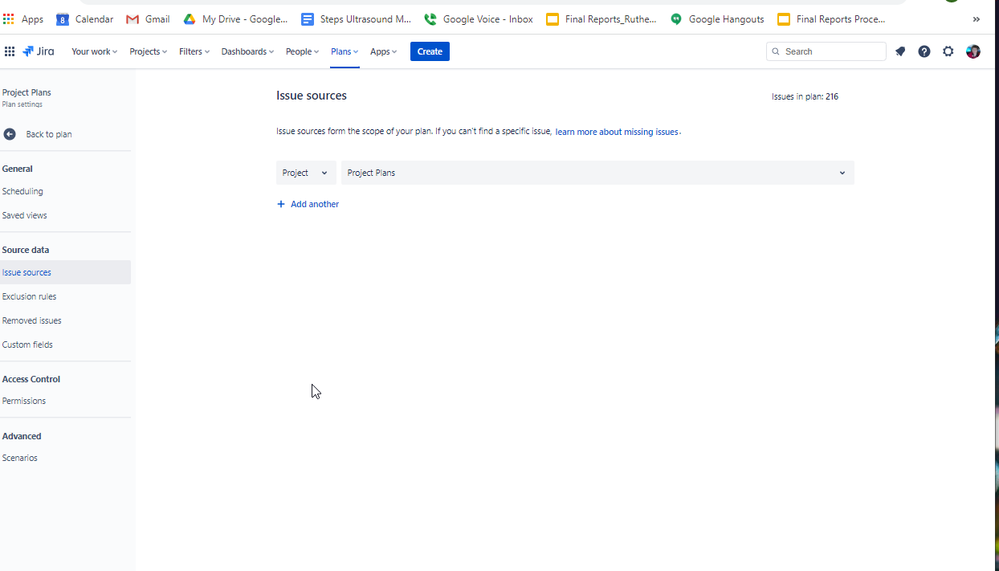999x571 pixels.
Task: Open the user profile avatar
Action: [x=973, y=52]
